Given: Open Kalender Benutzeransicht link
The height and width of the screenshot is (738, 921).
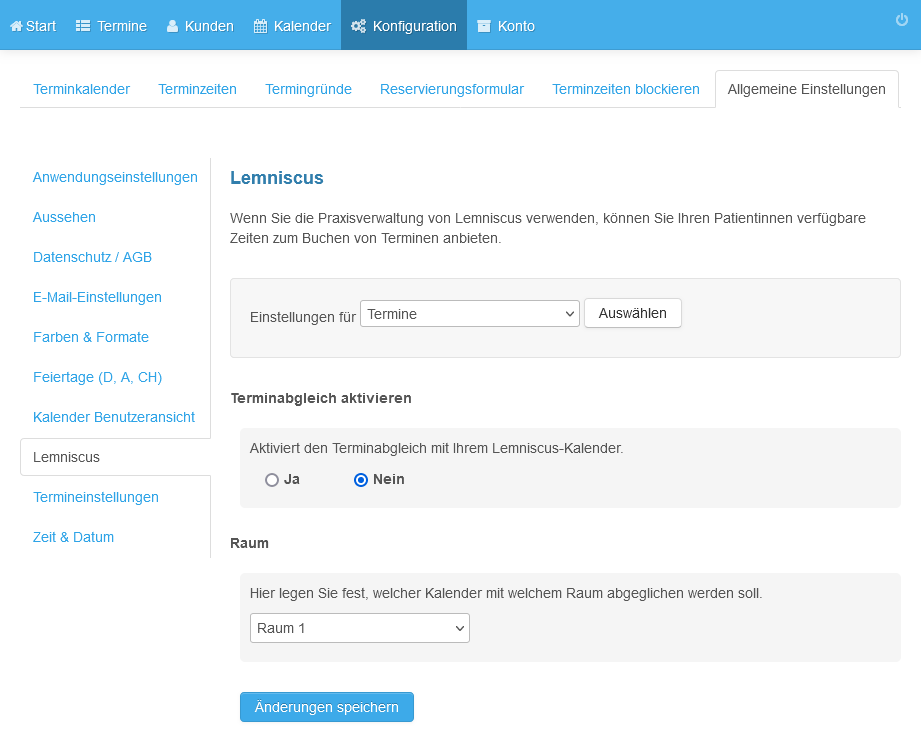Looking at the screenshot, I should (x=114, y=417).
